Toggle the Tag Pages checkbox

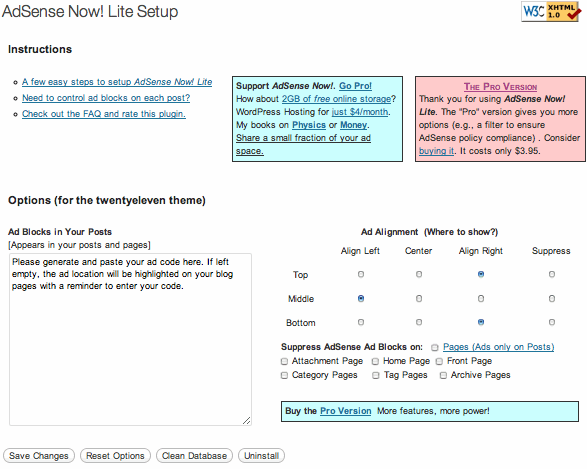(376, 375)
